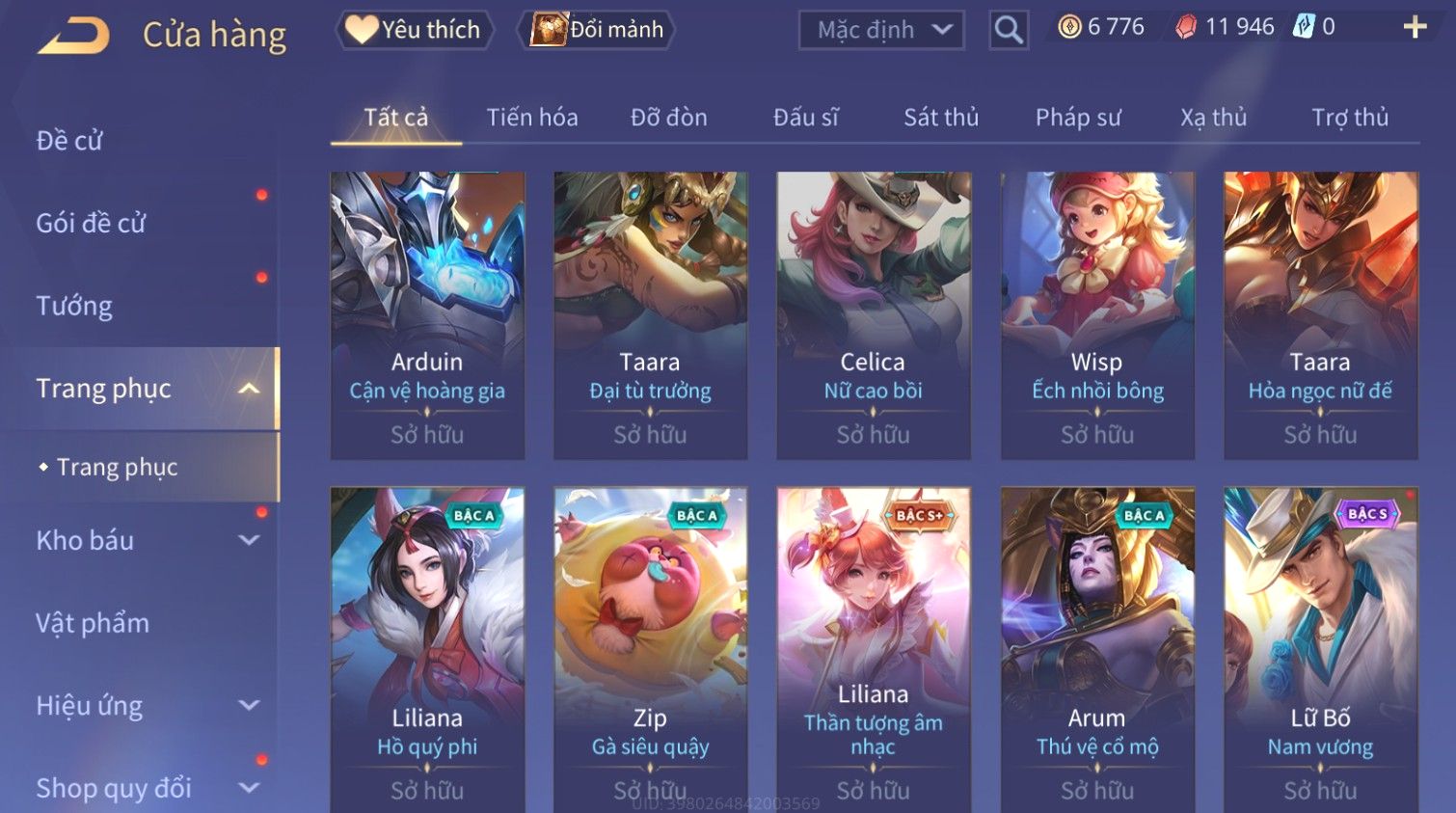Screen dimensions: 1456x813
Task: Select the Xạ thủ tab
Action: tap(1214, 118)
